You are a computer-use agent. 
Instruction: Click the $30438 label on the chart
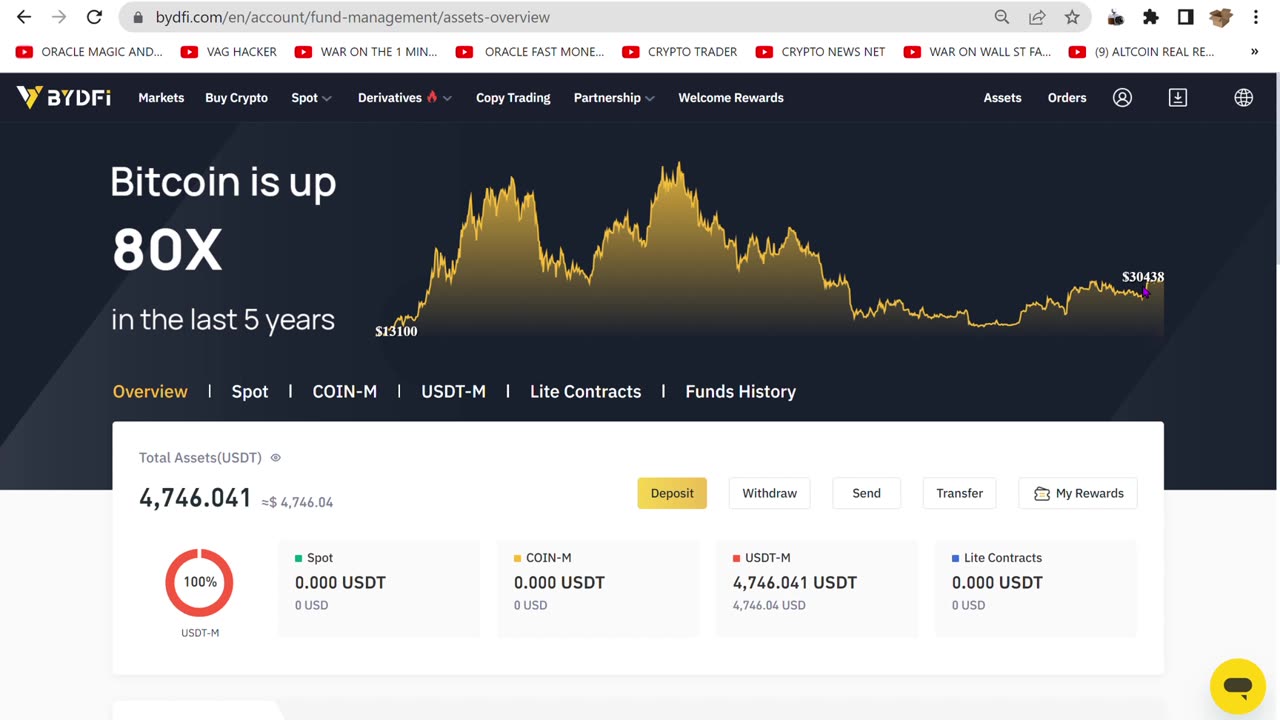[x=1143, y=277]
